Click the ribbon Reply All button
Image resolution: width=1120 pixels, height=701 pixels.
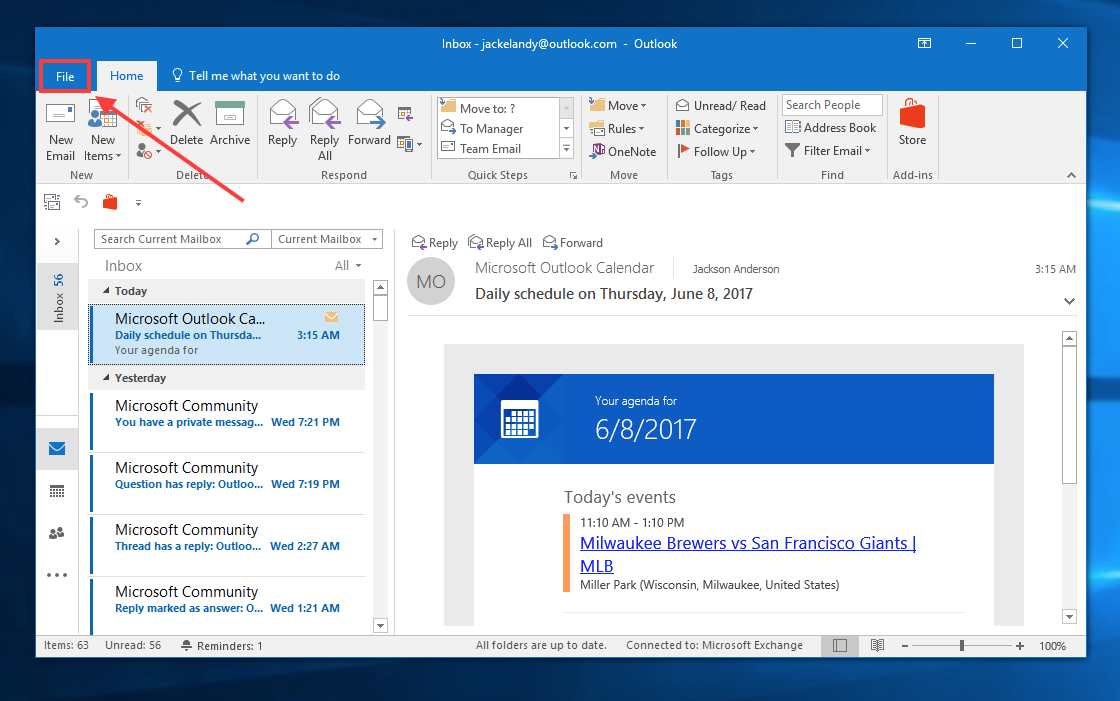tap(324, 131)
